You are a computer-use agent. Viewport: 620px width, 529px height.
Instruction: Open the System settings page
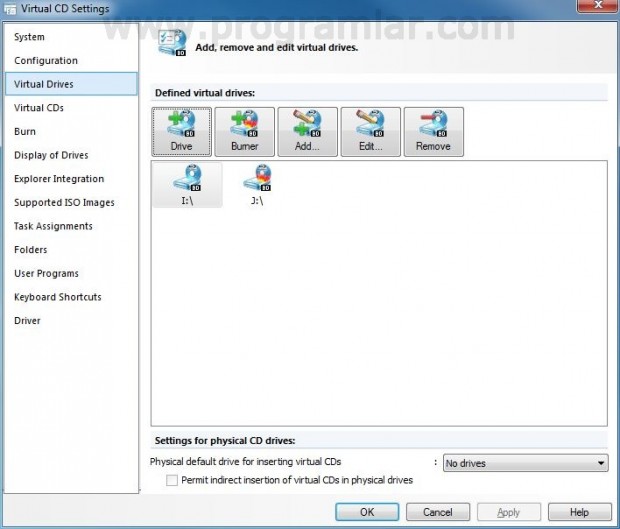(x=71, y=37)
